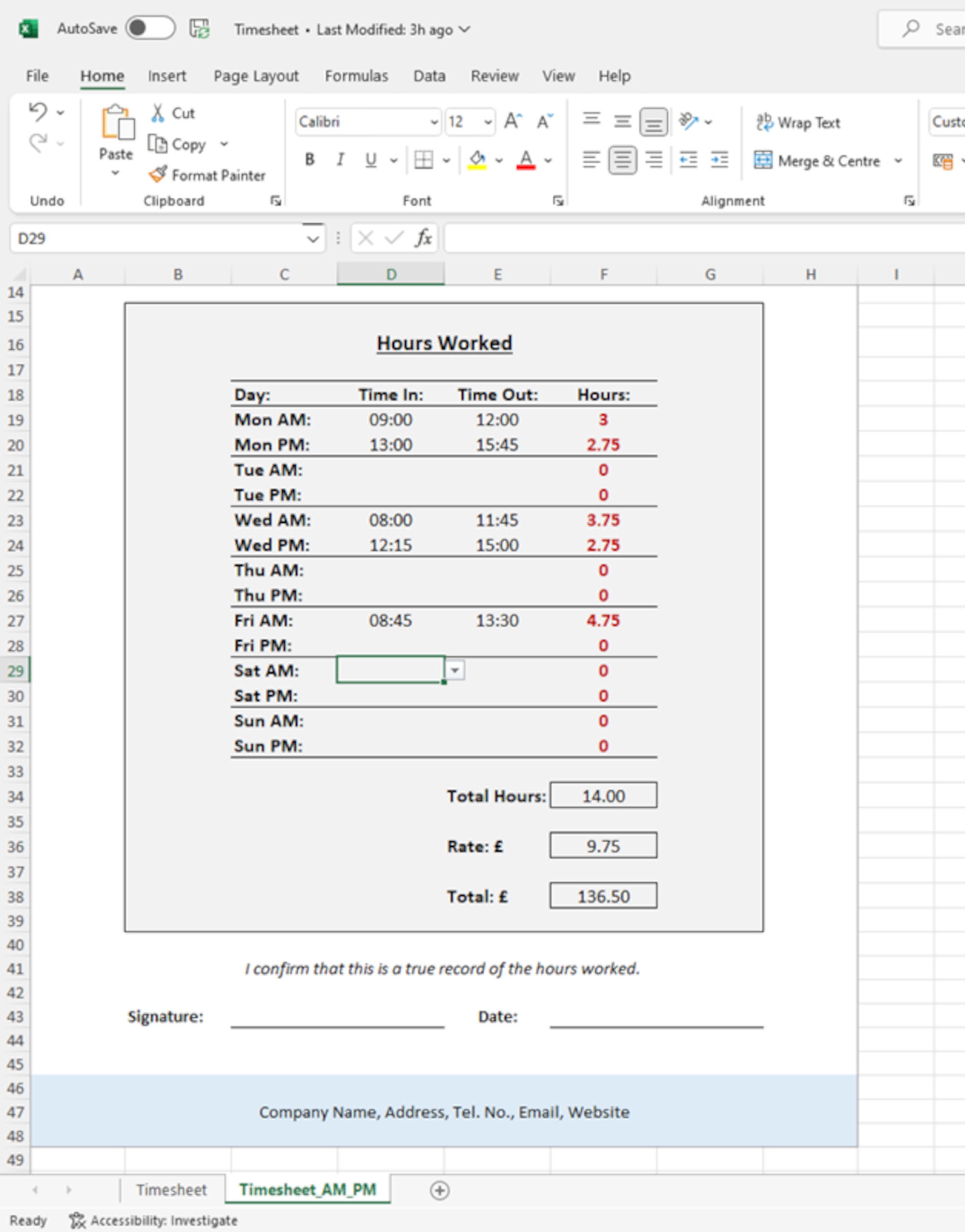
Task: Click the Name Box showing D29
Action: click(158, 238)
